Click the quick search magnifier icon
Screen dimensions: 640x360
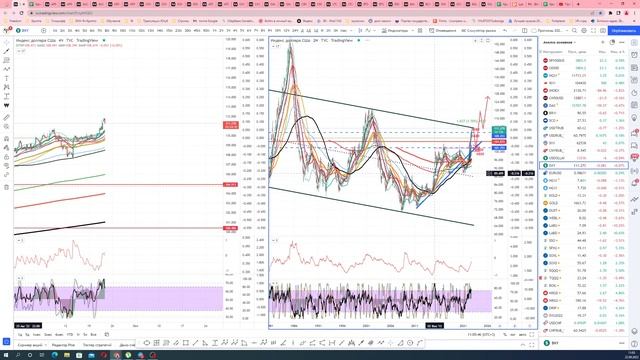[x=574, y=31]
